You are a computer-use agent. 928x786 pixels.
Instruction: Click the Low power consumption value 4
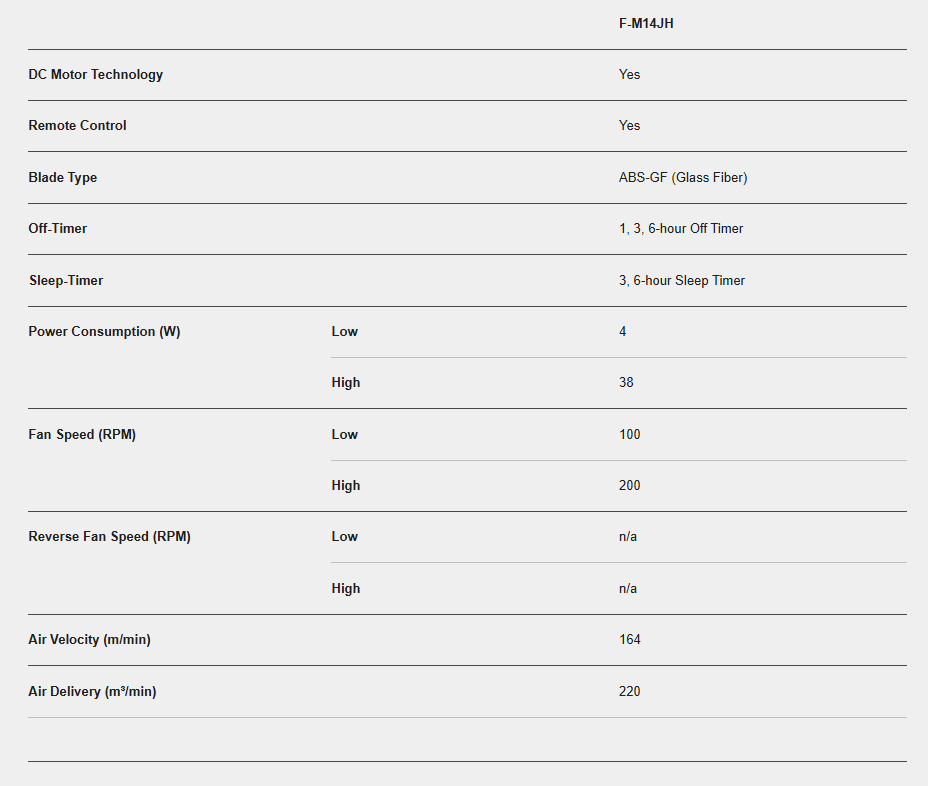point(623,332)
